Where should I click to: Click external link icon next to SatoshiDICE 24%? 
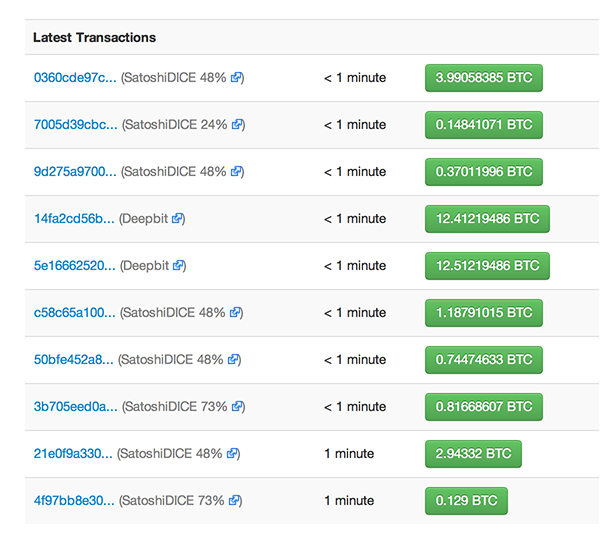tap(237, 125)
